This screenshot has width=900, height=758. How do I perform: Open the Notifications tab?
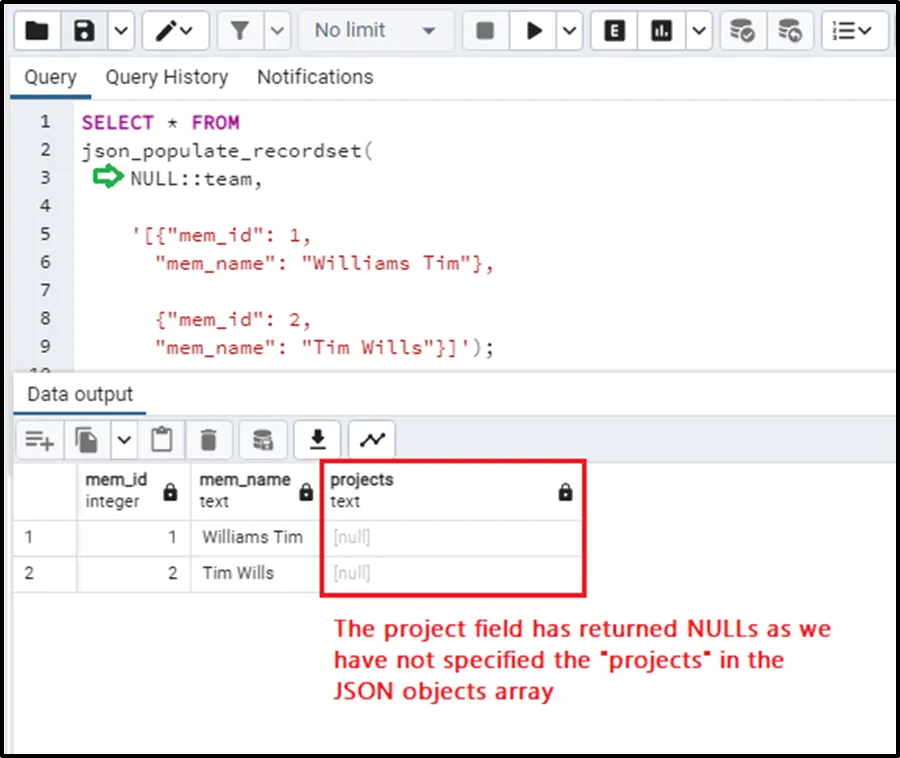(x=314, y=77)
